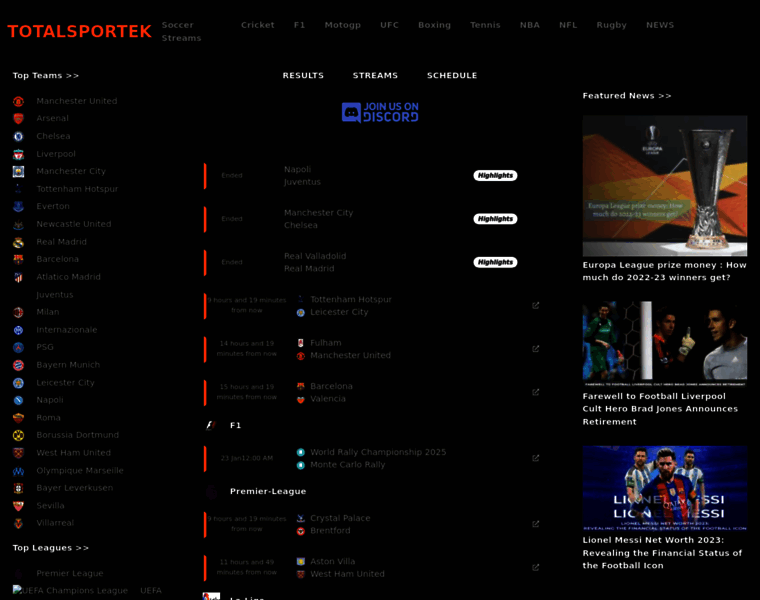760x600 pixels.
Task: Click the Internazionale crest icon
Action: click(18, 330)
